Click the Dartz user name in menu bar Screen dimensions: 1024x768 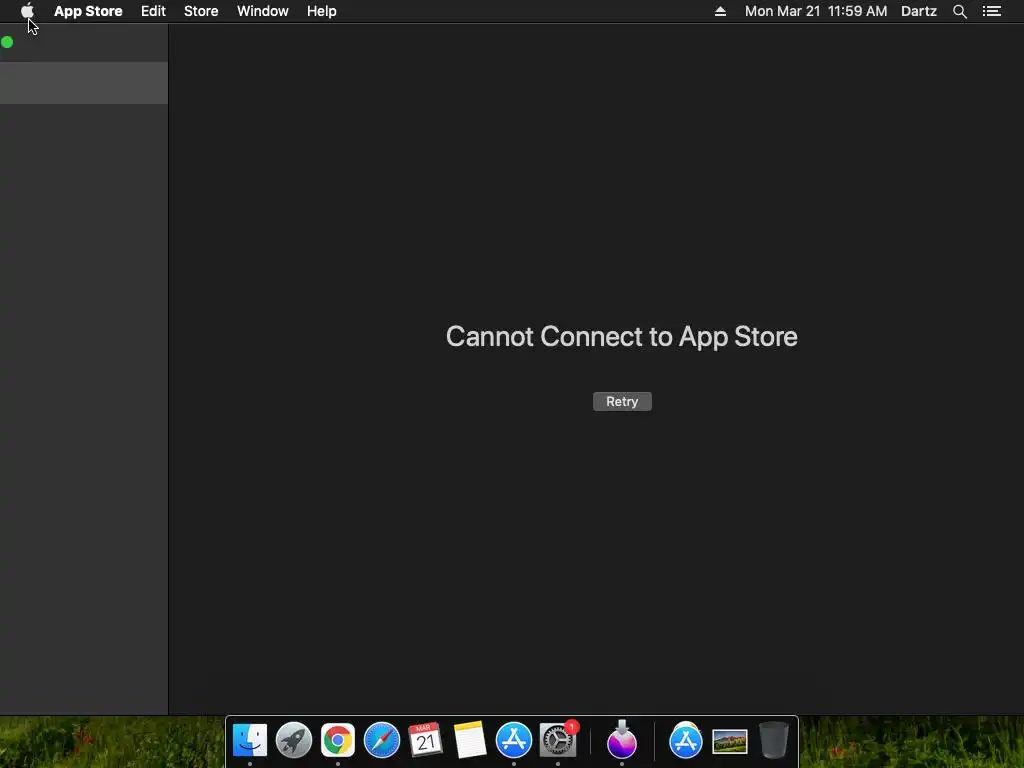point(919,11)
